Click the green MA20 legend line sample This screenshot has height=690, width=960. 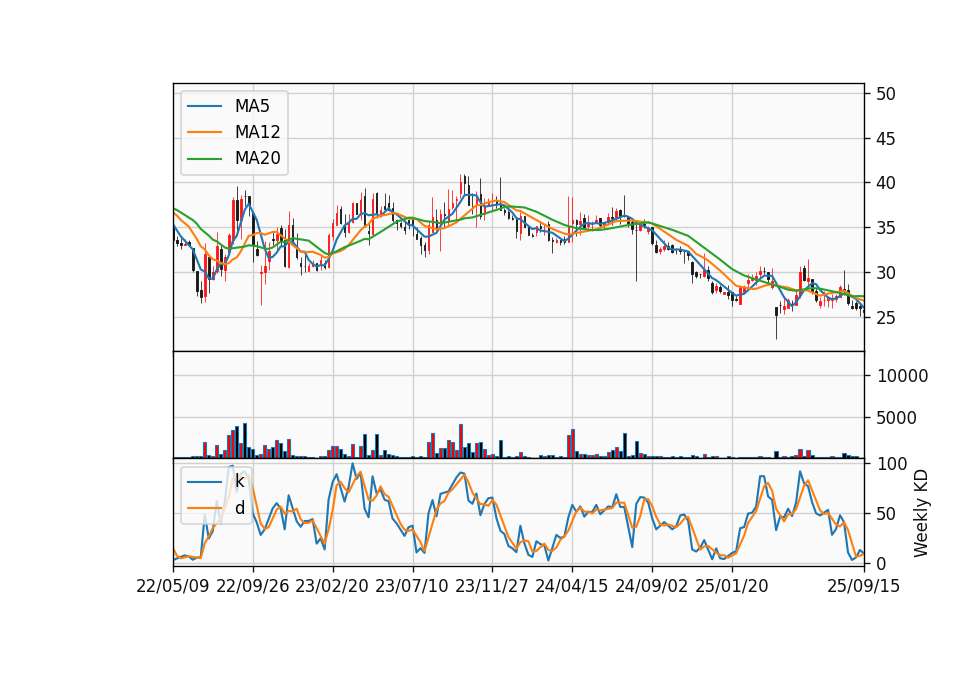point(204,158)
